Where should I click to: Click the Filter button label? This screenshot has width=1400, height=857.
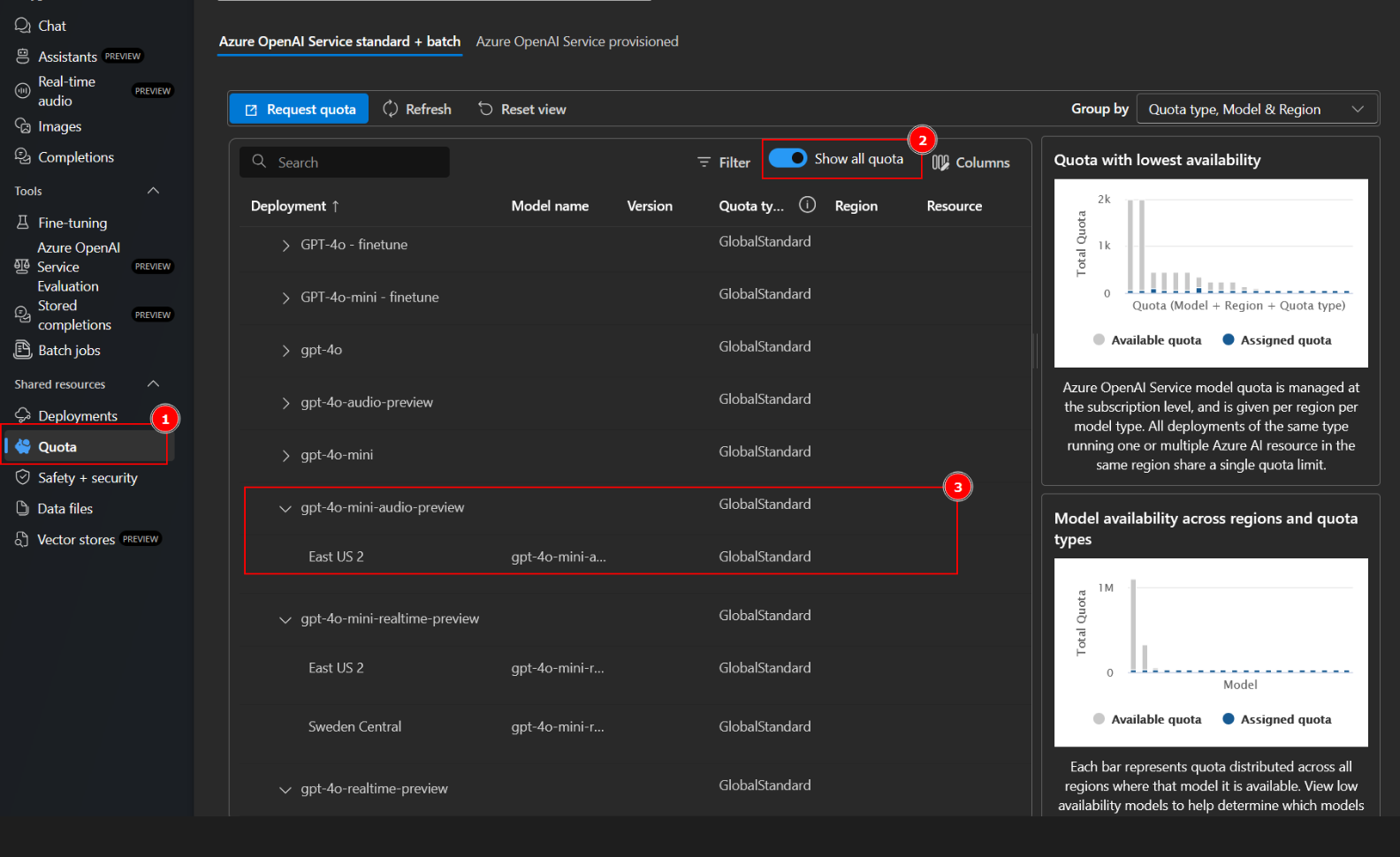(x=734, y=163)
